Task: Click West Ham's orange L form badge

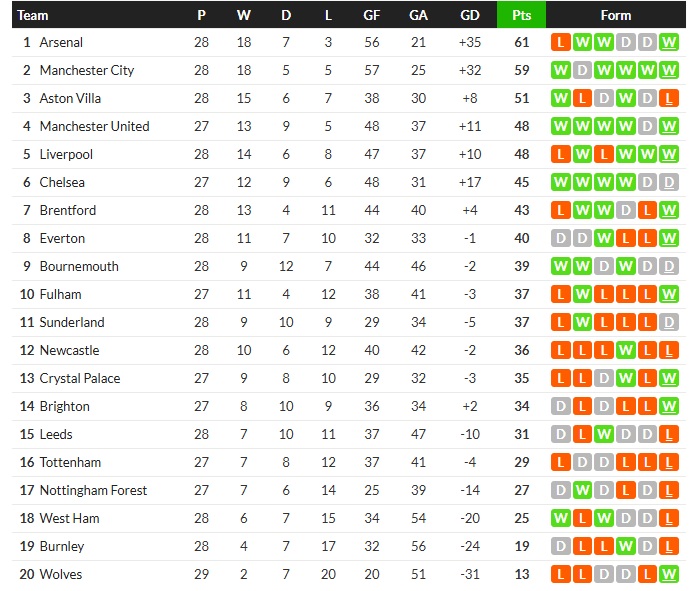Action: [582, 519]
